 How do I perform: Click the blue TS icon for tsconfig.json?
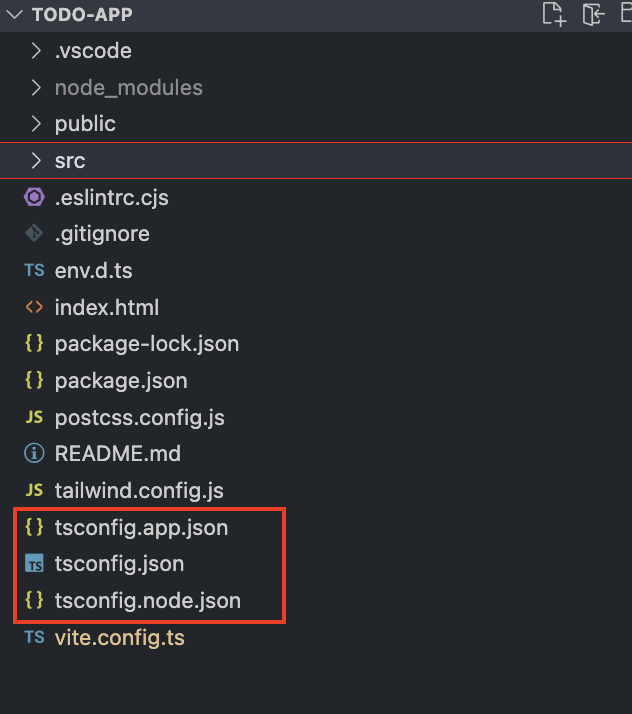pos(34,564)
